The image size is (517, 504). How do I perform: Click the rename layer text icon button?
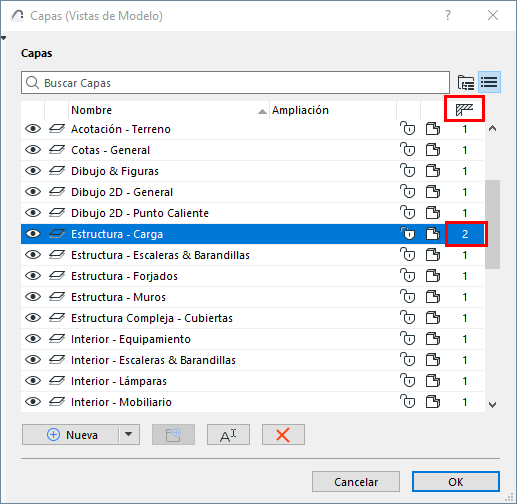click(228, 435)
